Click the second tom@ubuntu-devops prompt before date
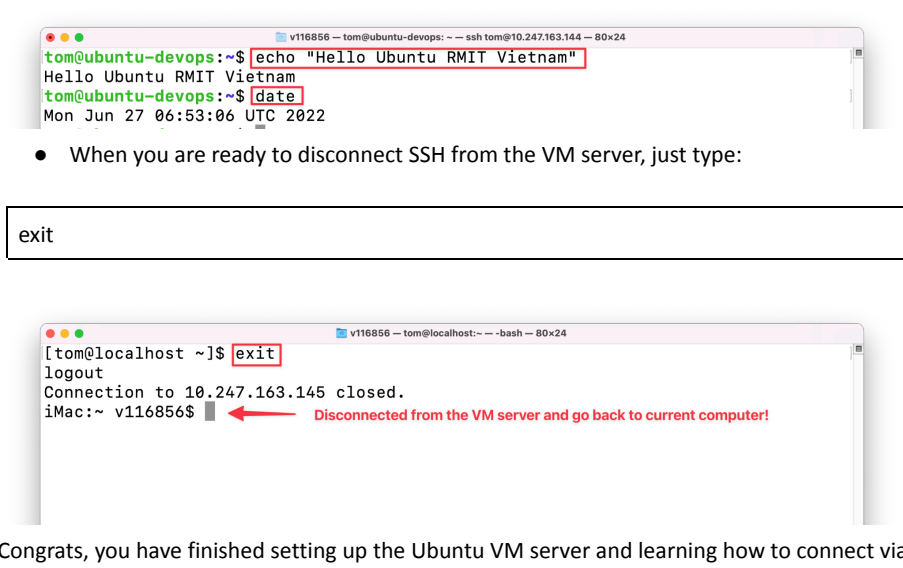 coord(144,96)
